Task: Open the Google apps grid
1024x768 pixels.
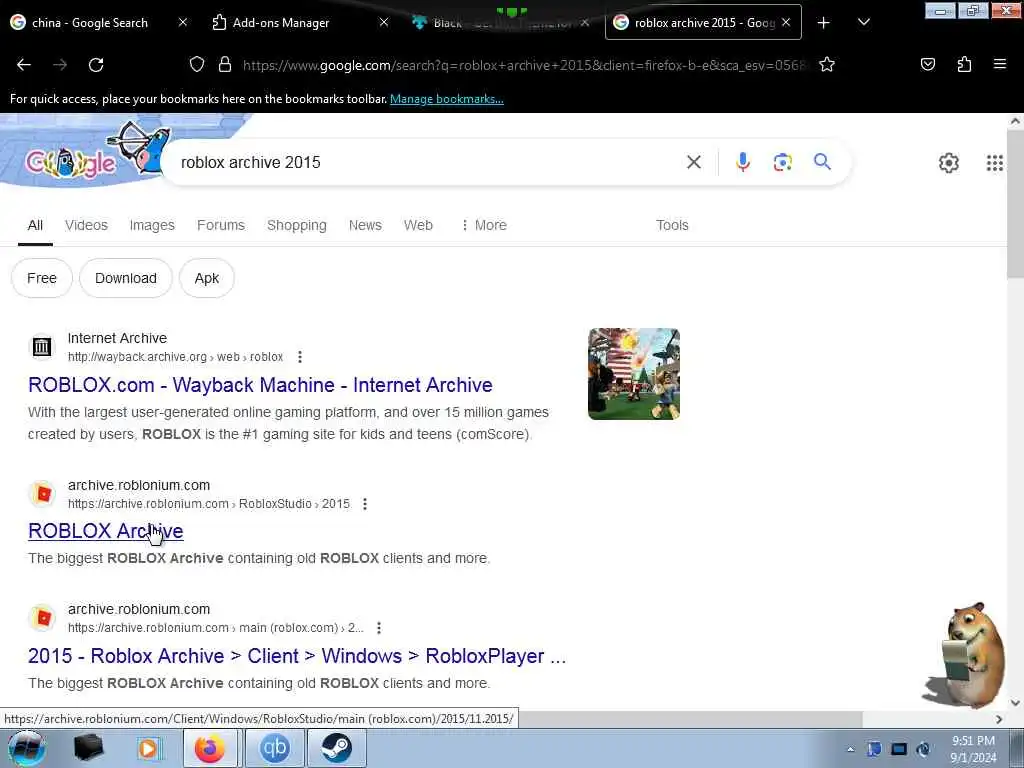Action: [x=994, y=163]
